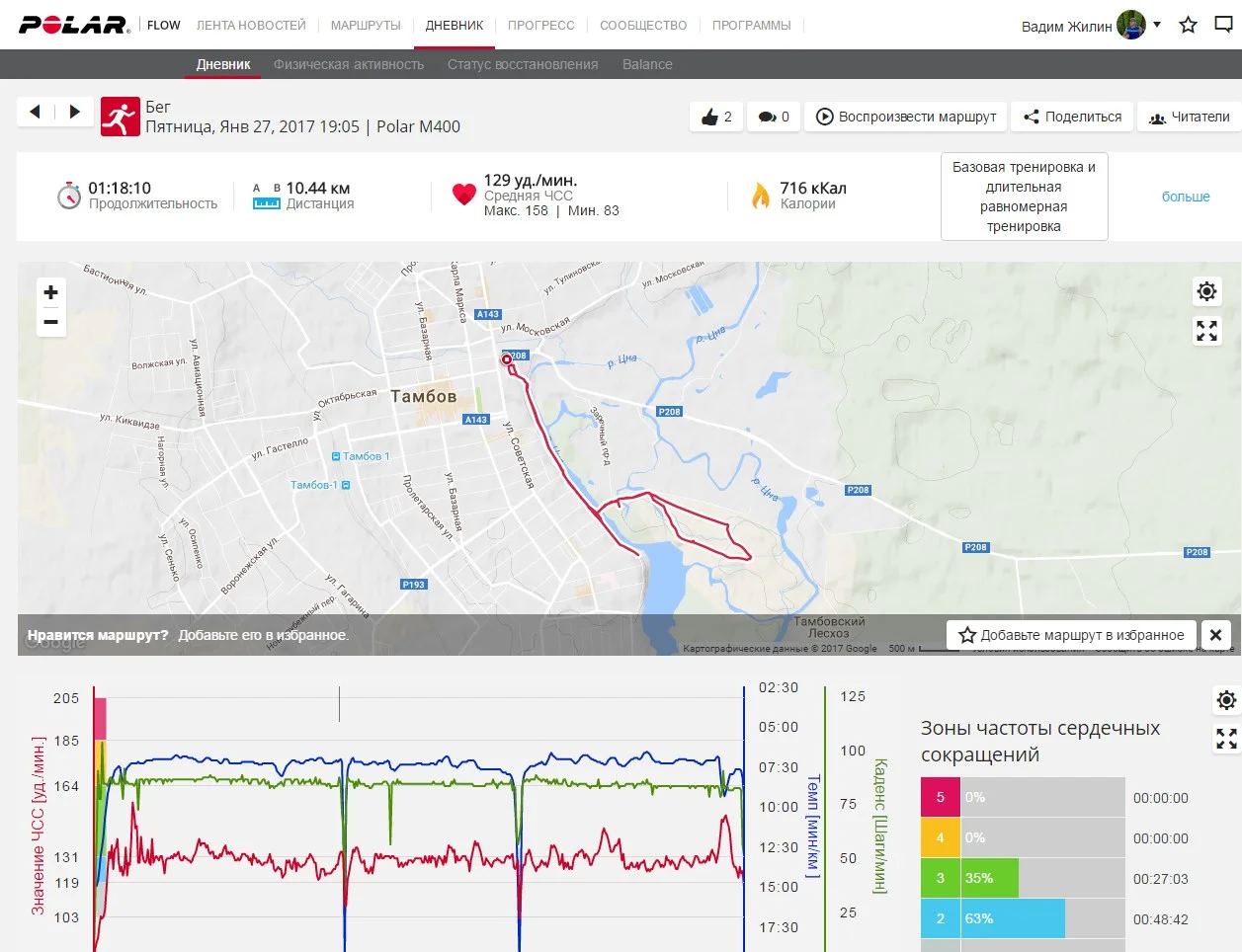Switch to Физическая активность tab
This screenshot has height=952, width=1242.
349,64
